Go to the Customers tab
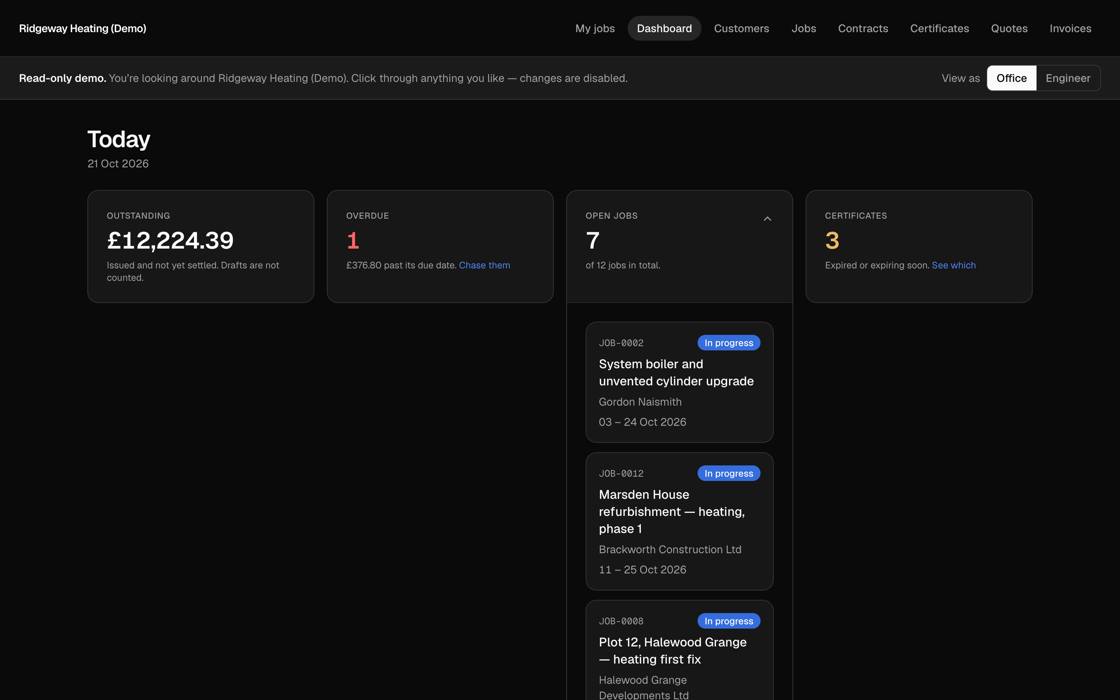The height and width of the screenshot is (700, 1120). coord(741,29)
